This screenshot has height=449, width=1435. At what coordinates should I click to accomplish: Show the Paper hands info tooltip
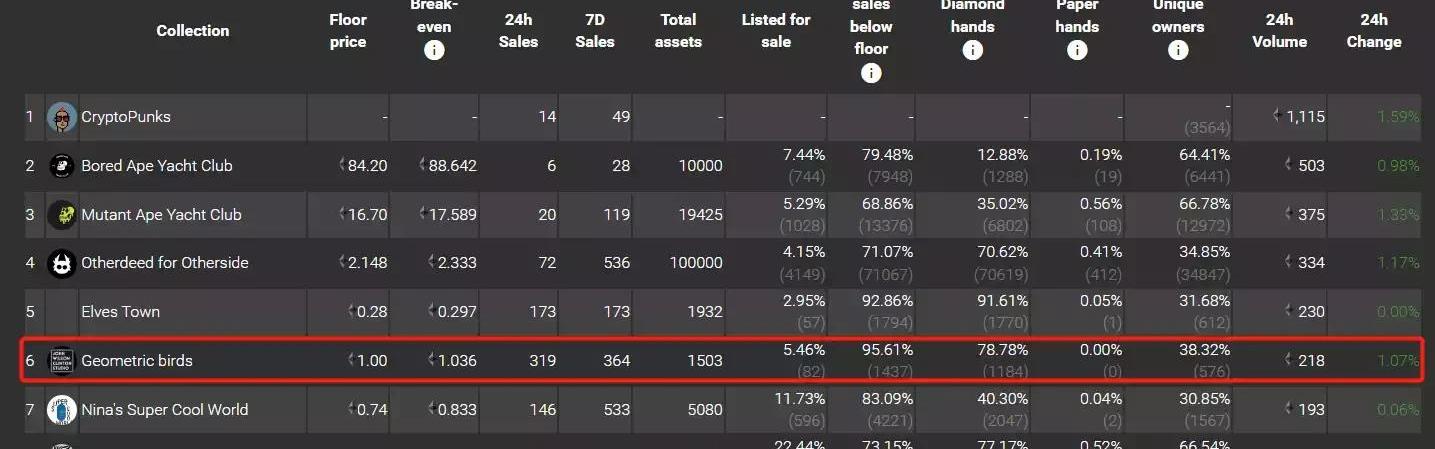[1077, 50]
